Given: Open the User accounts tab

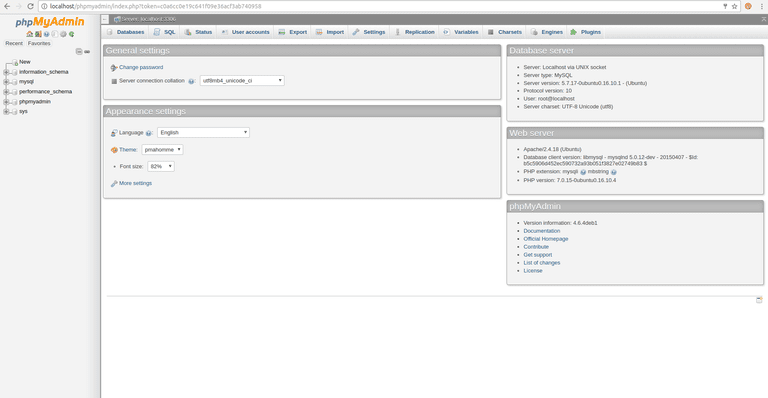Looking at the screenshot, I should (x=245, y=32).
